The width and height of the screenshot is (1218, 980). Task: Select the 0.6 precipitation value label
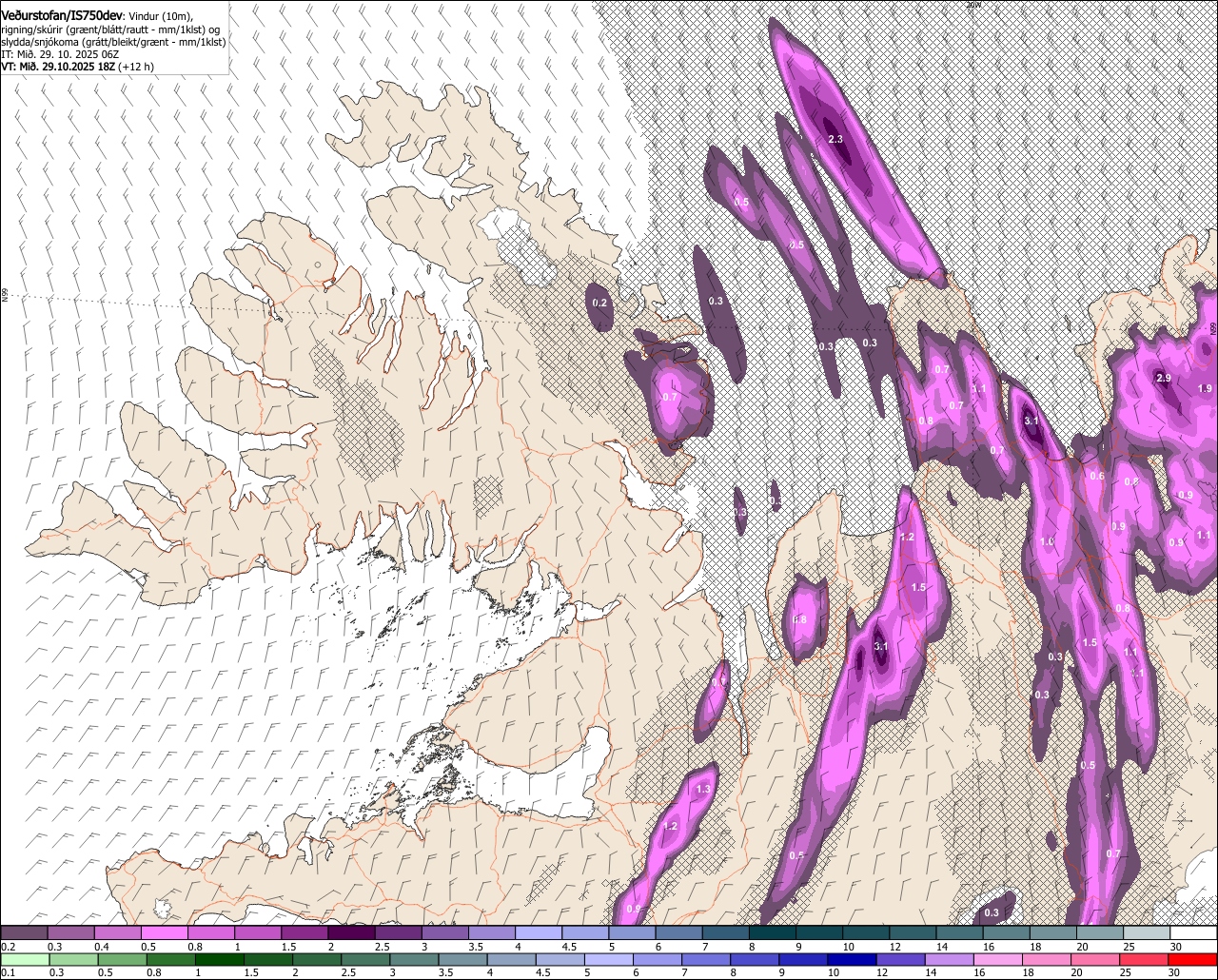coord(1097,476)
